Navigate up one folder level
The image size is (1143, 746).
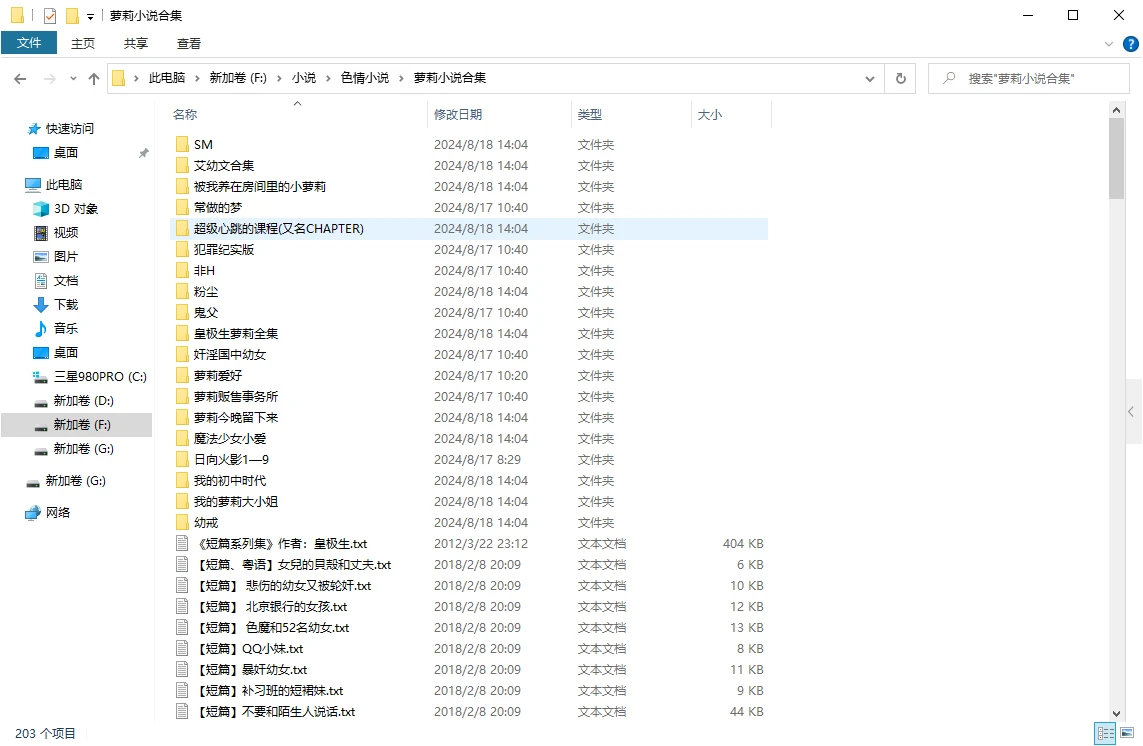[x=92, y=77]
